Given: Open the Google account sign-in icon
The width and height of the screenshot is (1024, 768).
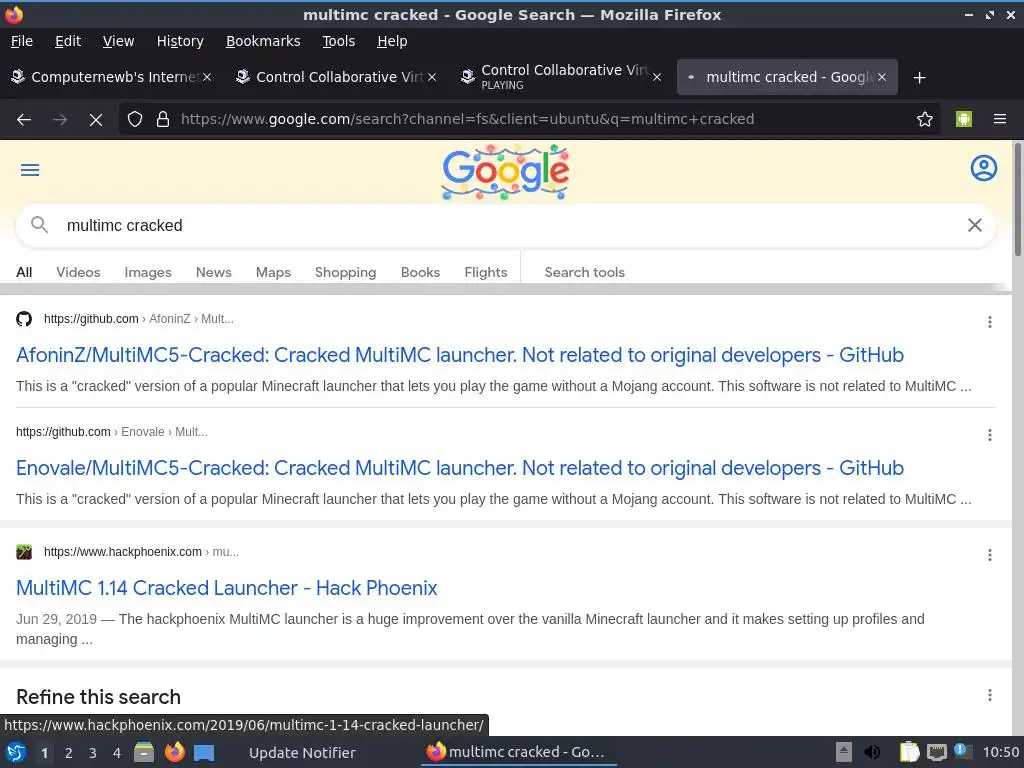Looking at the screenshot, I should point(984,168).
